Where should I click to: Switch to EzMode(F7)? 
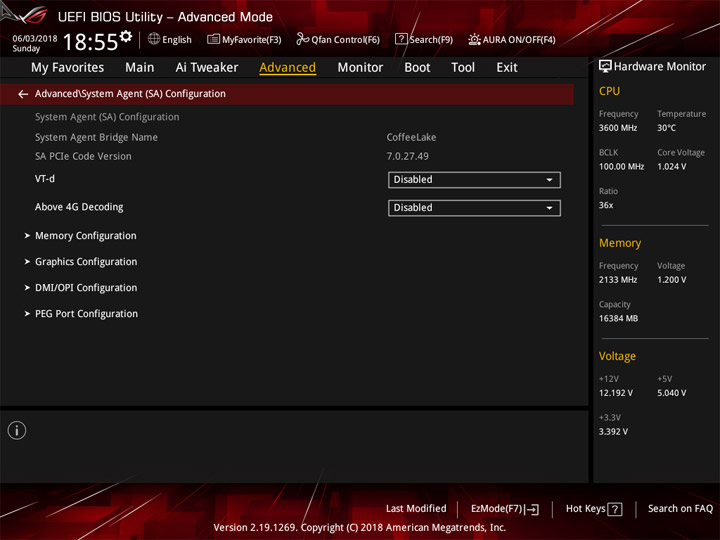click(x=505, y=509)
